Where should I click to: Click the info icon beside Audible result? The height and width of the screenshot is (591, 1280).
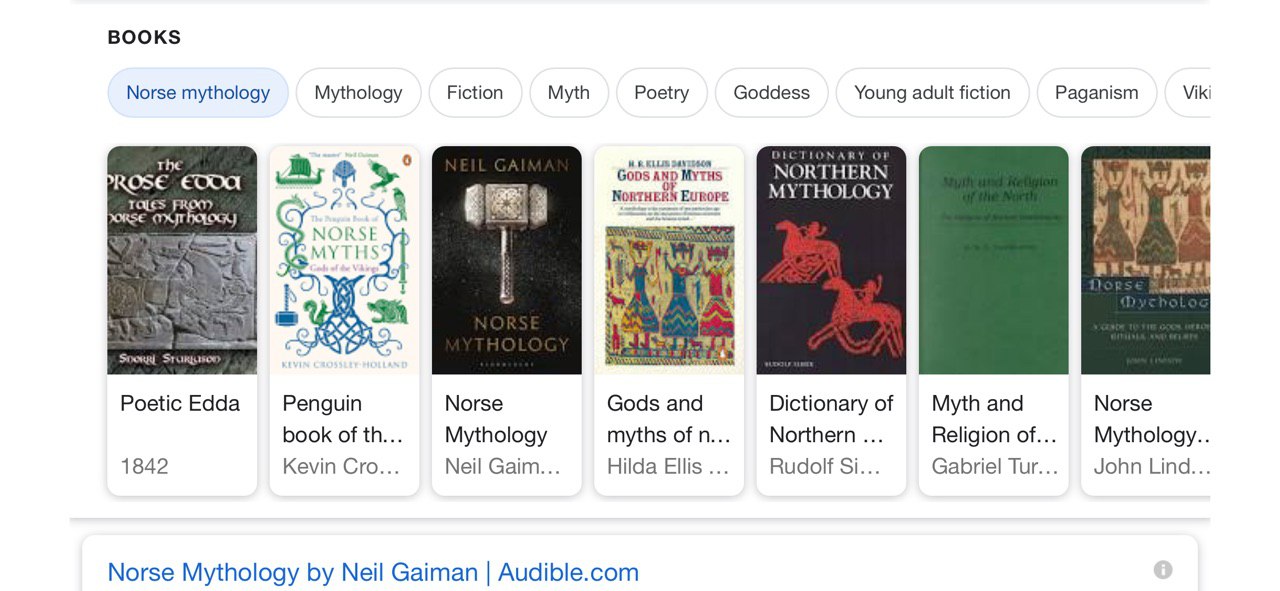click(x=1162, y=570)
